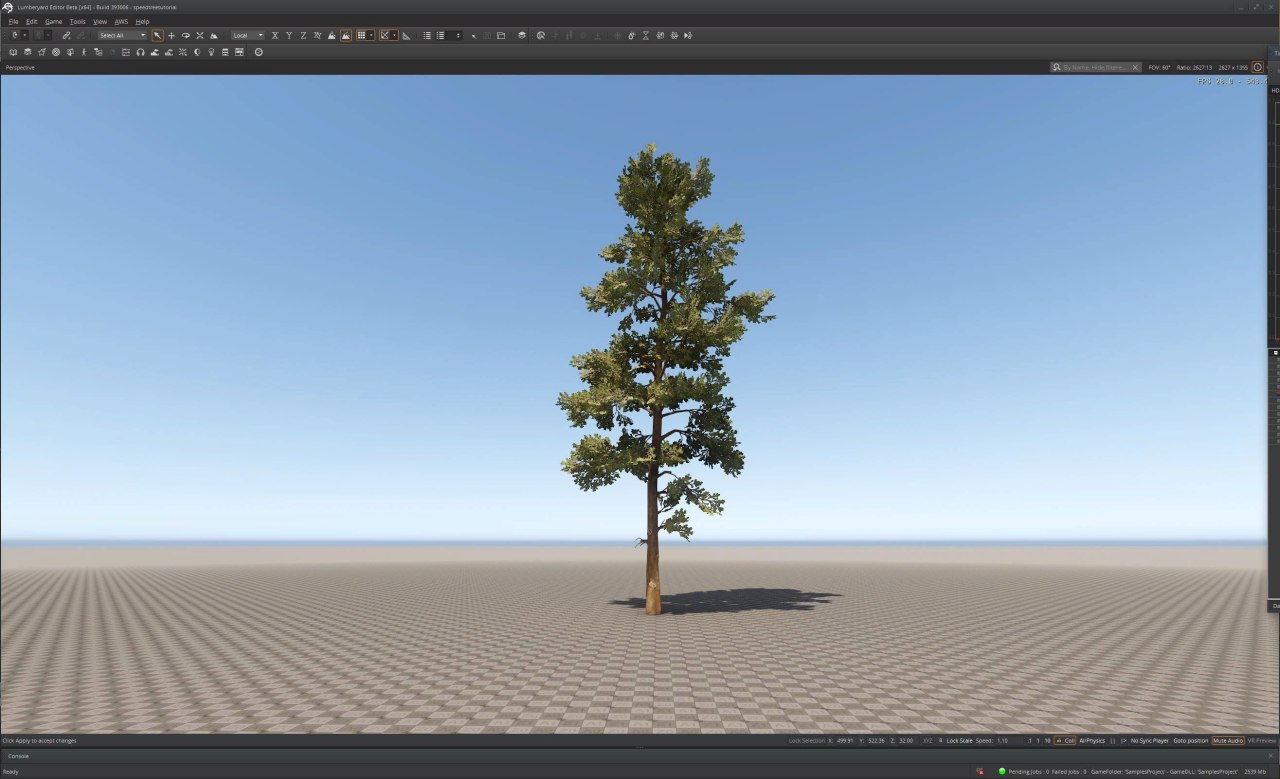Select the Scale object tool
This screenshot has width=1280, height=779.
199,35
